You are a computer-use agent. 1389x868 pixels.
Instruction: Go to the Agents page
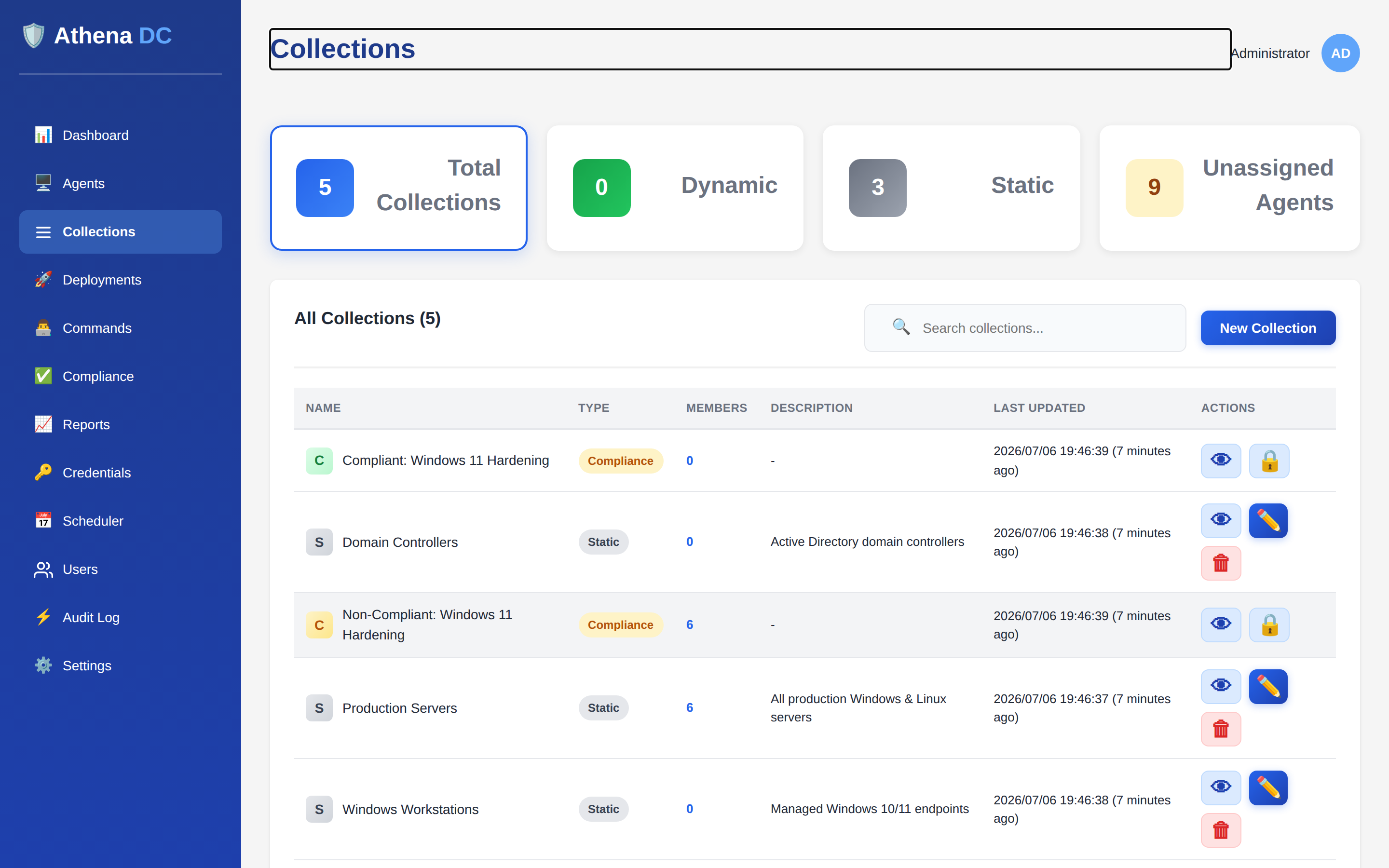click(x=121, y=184)
